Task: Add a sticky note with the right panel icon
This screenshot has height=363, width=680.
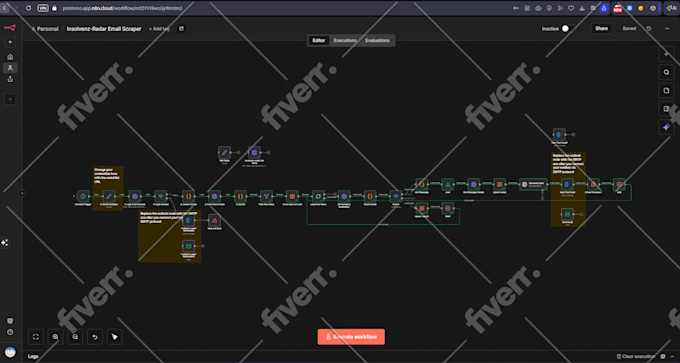Action: click(667, 90)
